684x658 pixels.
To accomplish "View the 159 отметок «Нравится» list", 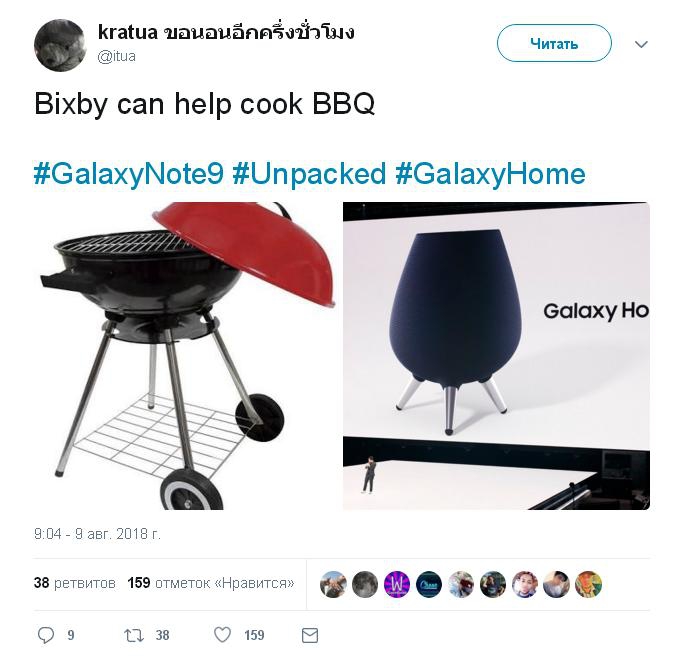I will tap(211, 583).
